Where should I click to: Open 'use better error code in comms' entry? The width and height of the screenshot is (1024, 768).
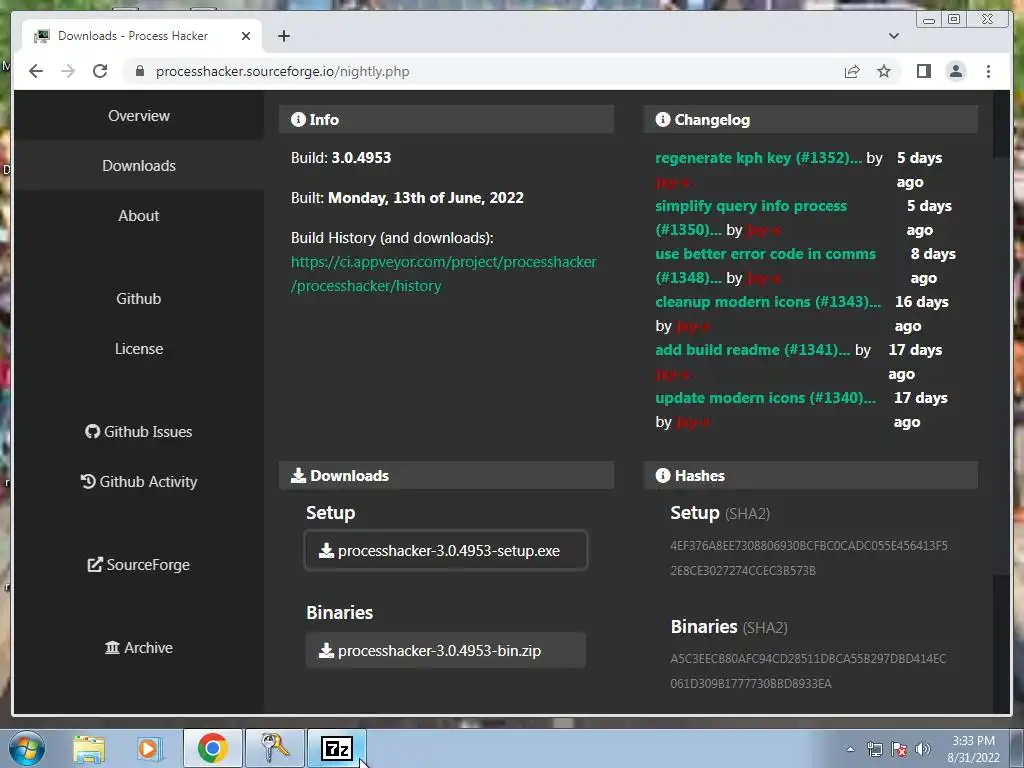coord(765,265)
